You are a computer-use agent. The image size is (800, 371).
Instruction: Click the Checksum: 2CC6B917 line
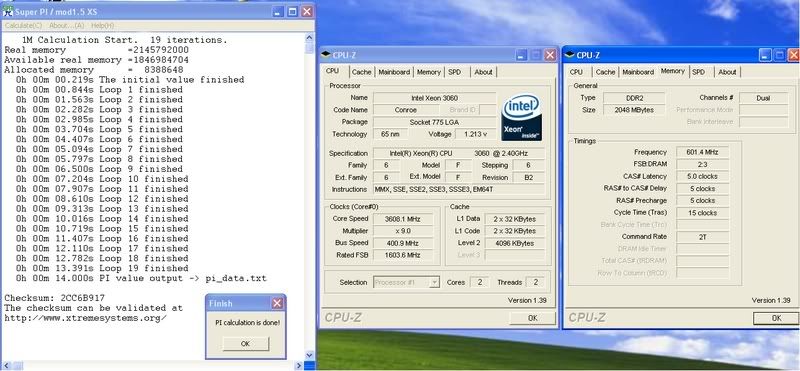(x=55, y=298)
